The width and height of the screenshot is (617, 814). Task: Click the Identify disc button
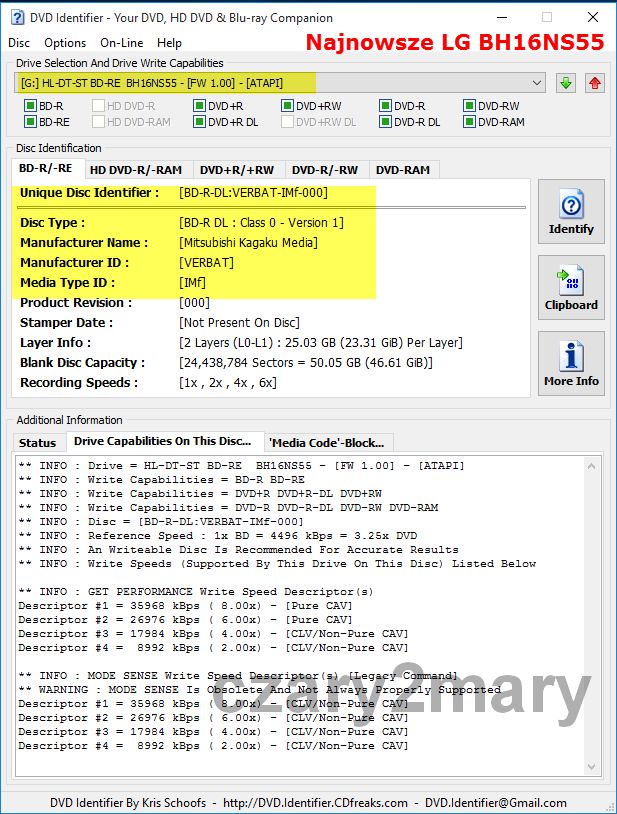[571, 212]
